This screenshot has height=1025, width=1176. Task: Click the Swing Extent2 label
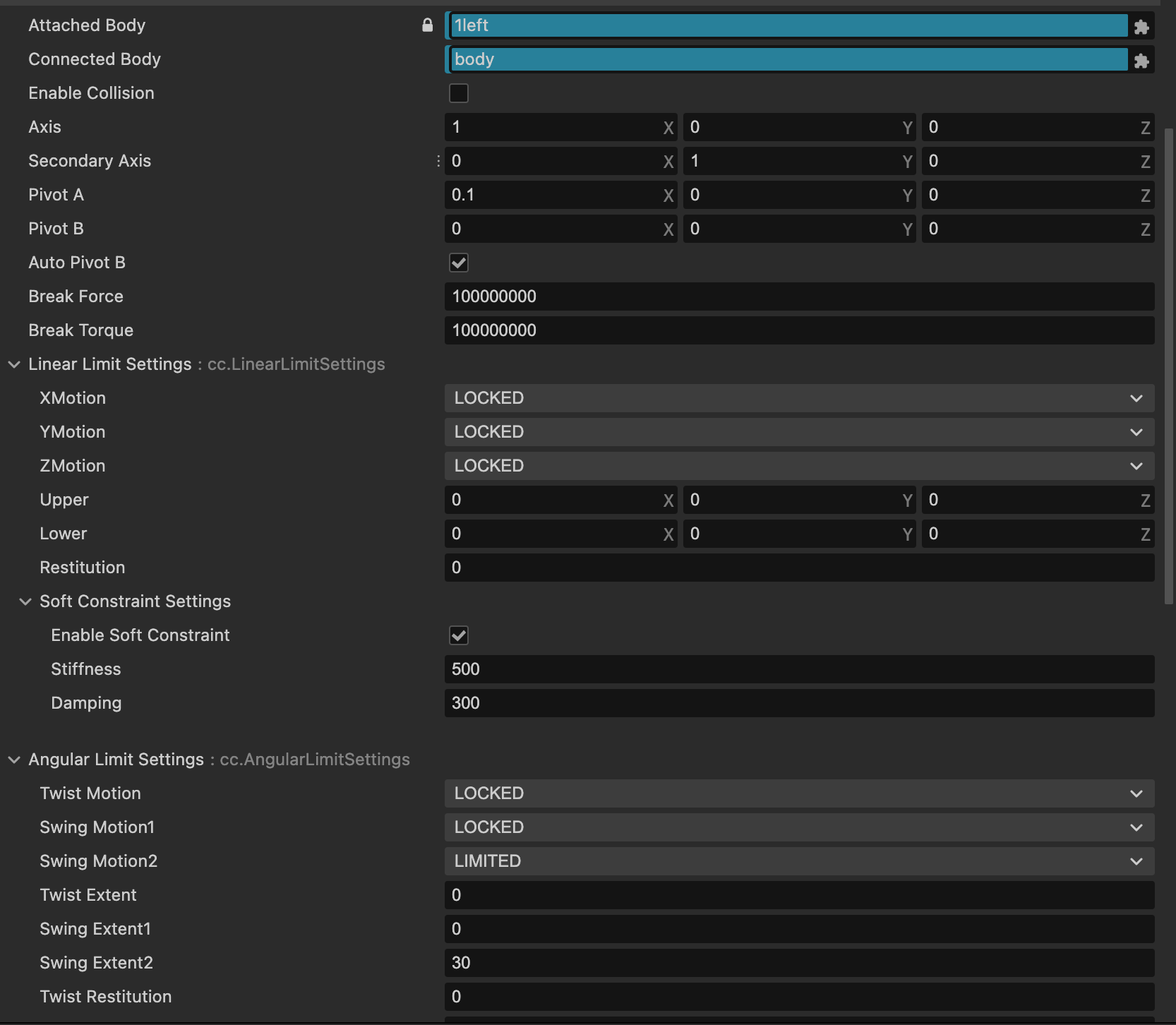(x=97, y=963)
